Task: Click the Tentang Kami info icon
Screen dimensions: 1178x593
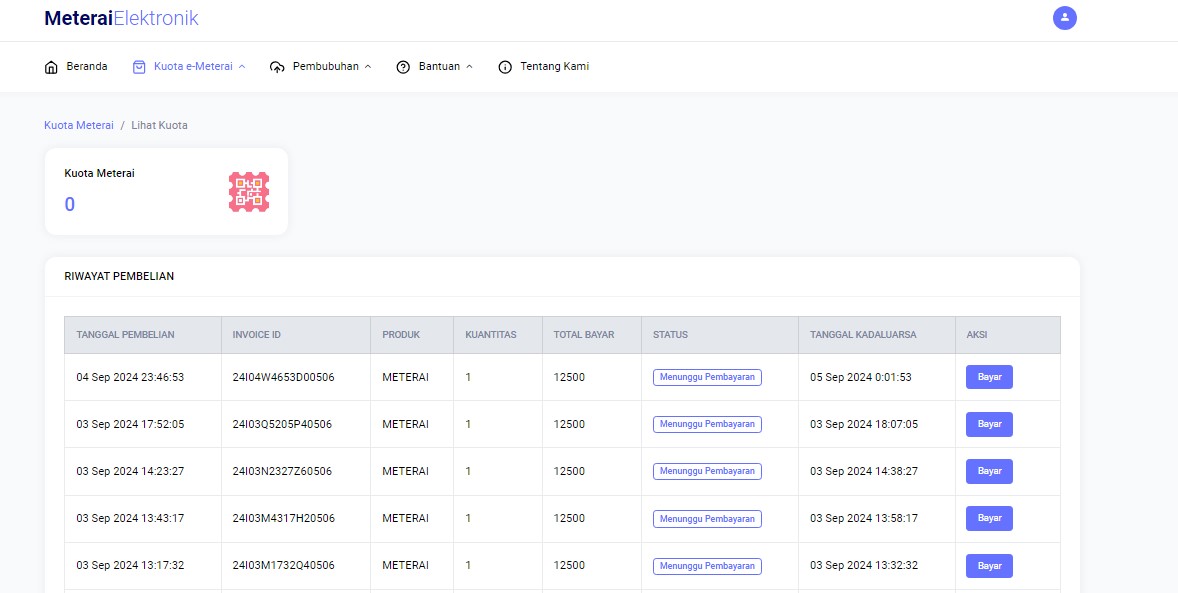Action: click(505, 67)
